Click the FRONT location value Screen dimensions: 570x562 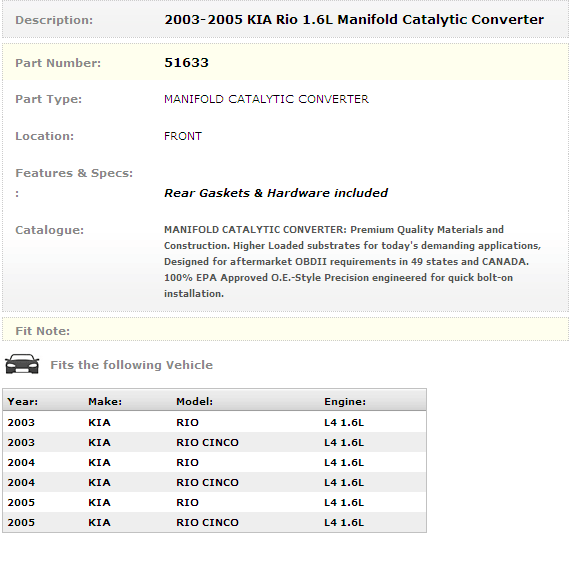(183, 136)
